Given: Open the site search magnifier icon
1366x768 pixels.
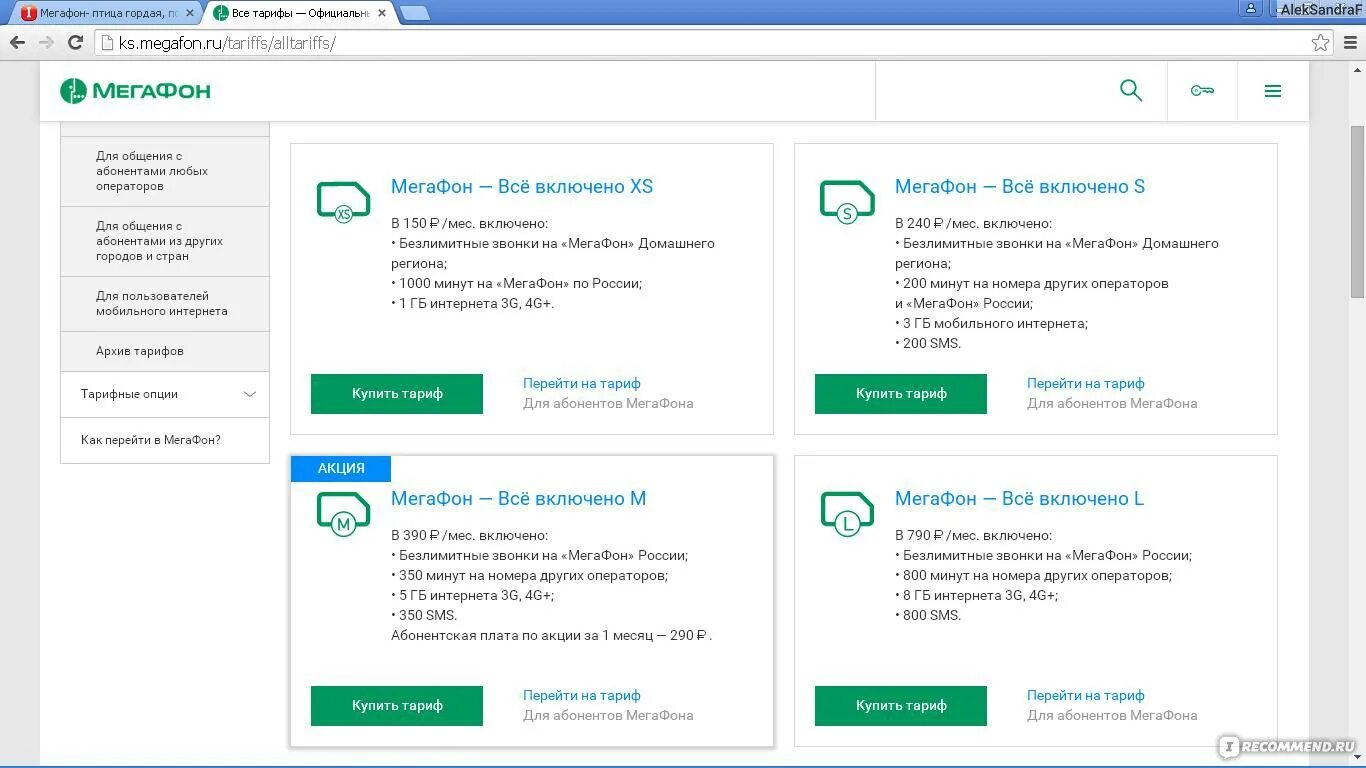Looking at the screenshot, I should pyautogui.click(x=1131, y=91).
